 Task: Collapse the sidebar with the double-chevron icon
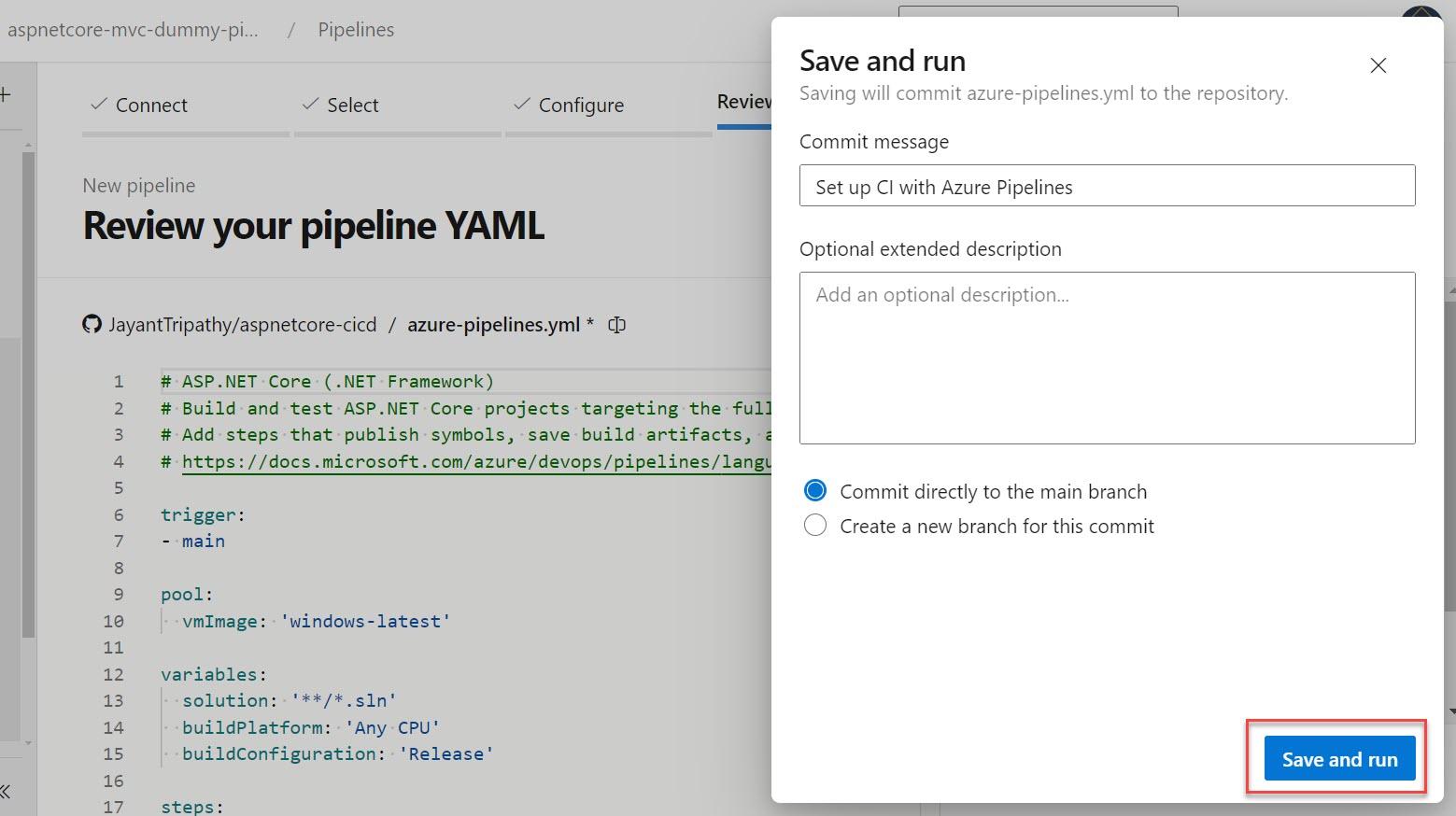[6, 792]
